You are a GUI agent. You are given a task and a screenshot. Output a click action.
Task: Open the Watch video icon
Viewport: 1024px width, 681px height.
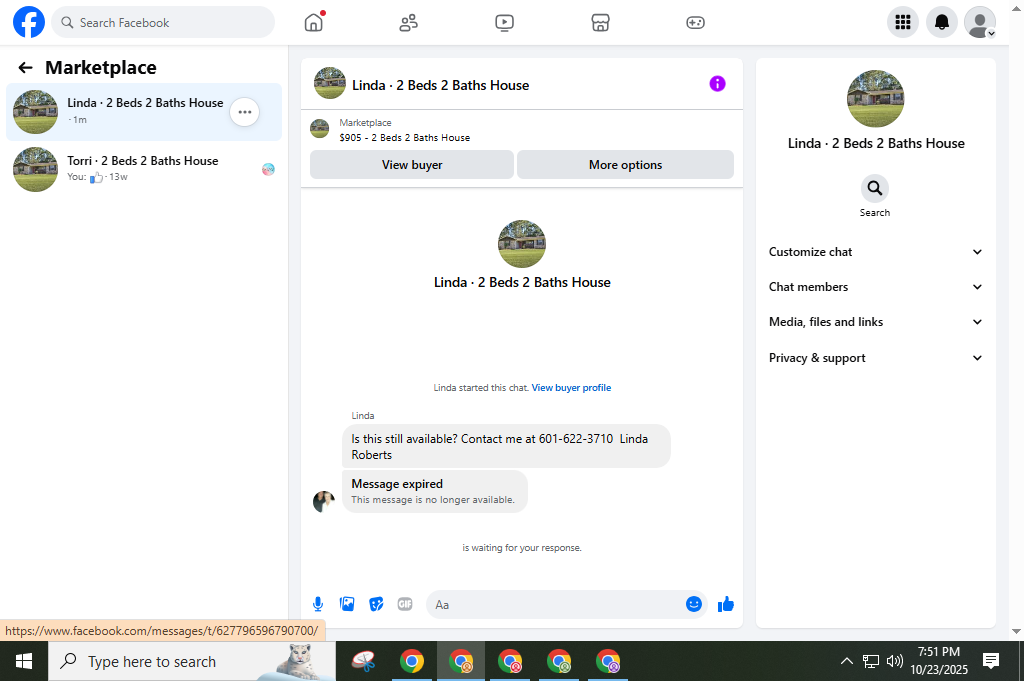(504, 23)
